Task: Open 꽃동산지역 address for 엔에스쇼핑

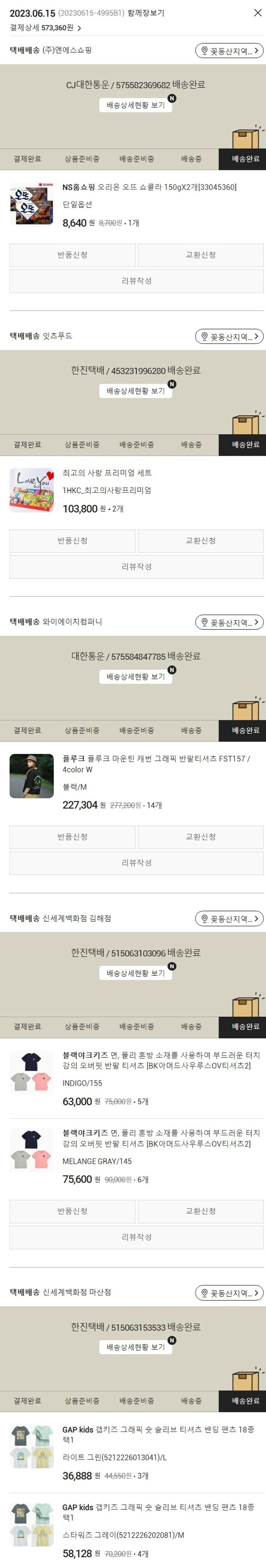Action: [229, 50]
